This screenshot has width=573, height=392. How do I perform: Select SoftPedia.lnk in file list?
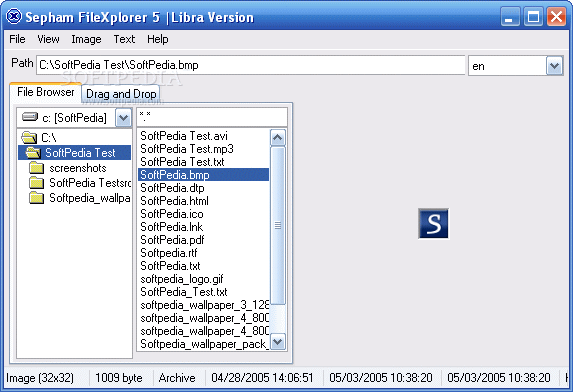pyautogui.click(x=171, y=227)
